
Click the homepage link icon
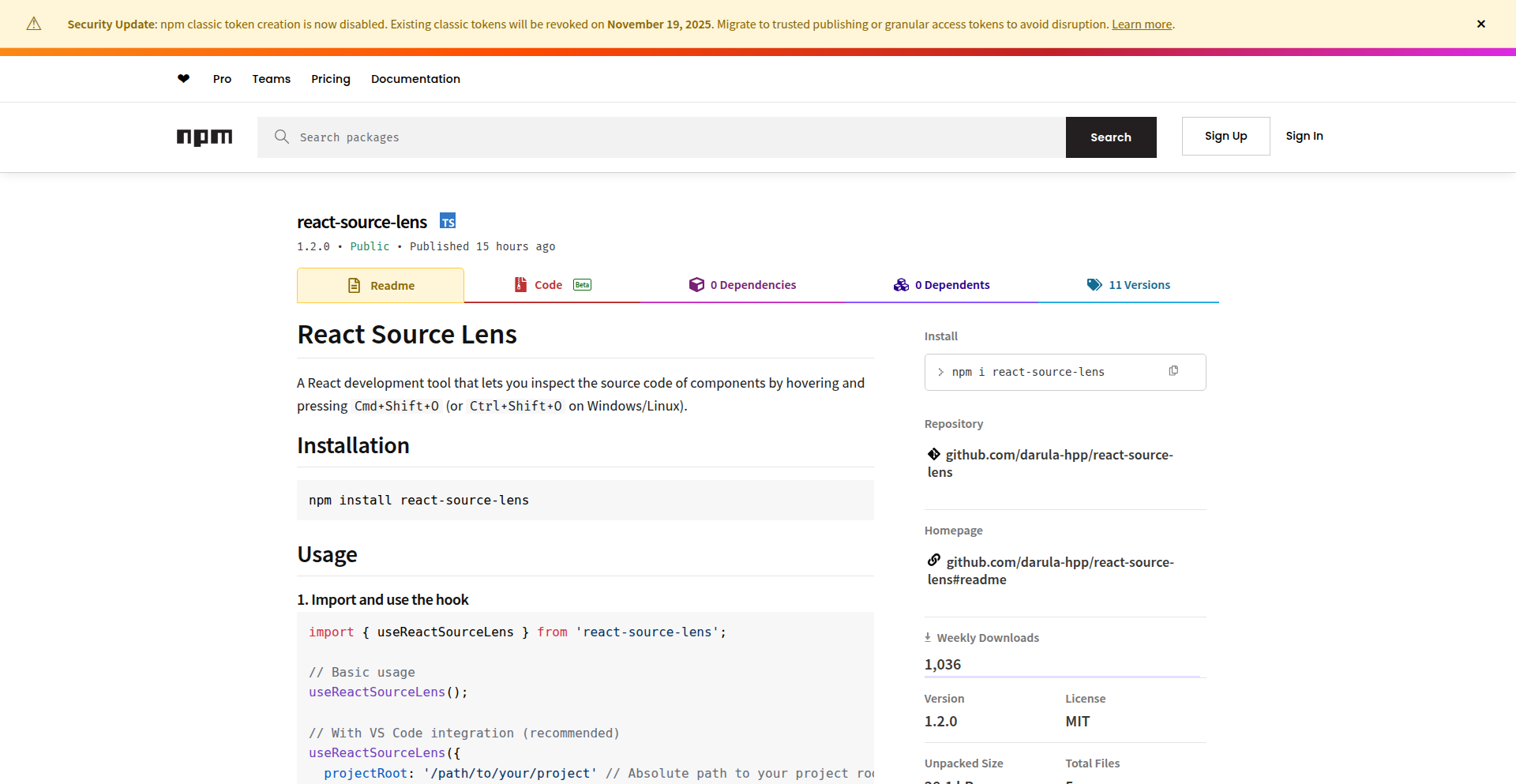[x=934, y=561]
